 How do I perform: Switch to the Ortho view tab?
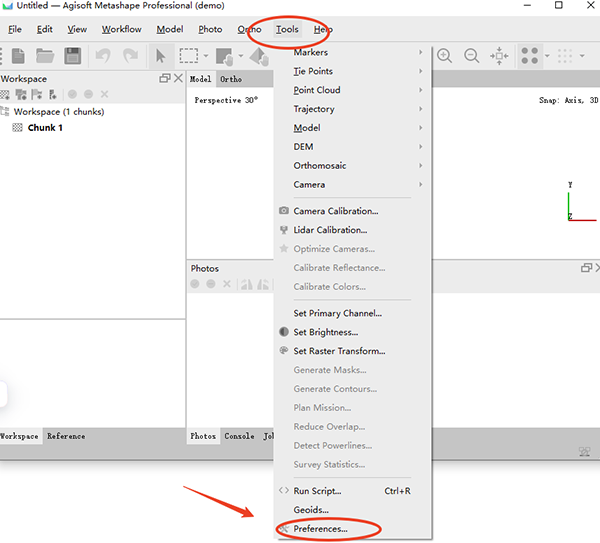click(231, 79)
